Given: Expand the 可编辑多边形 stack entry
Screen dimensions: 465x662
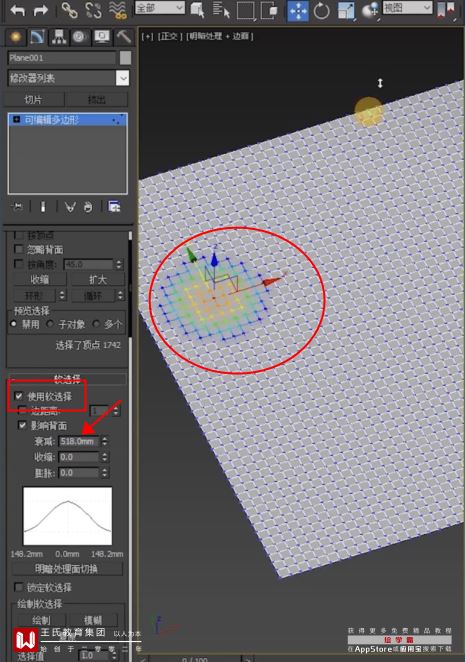Looking at the screenshot, I should pos(16,120).
